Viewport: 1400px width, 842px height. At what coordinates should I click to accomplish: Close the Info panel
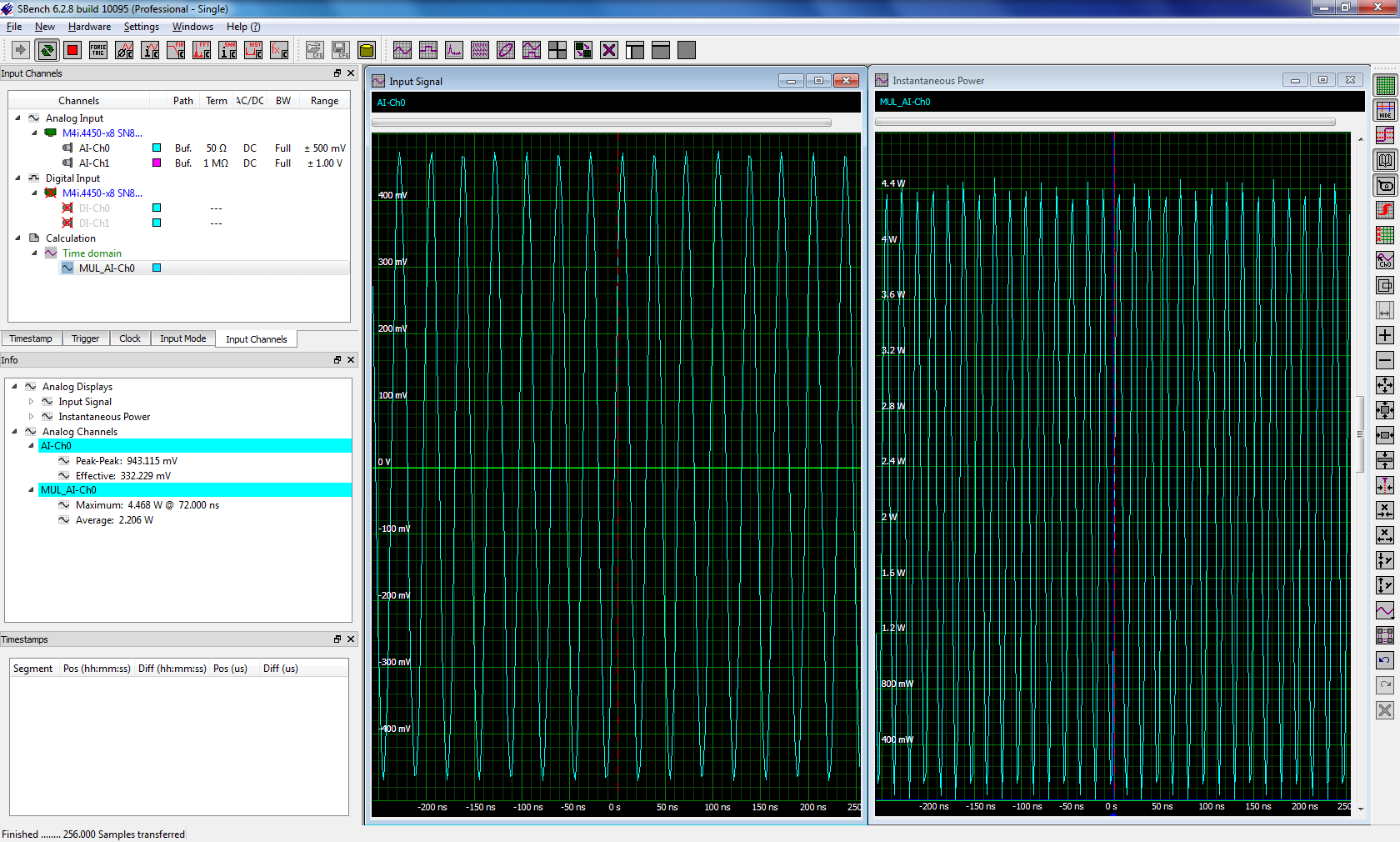tap(351, 360)
